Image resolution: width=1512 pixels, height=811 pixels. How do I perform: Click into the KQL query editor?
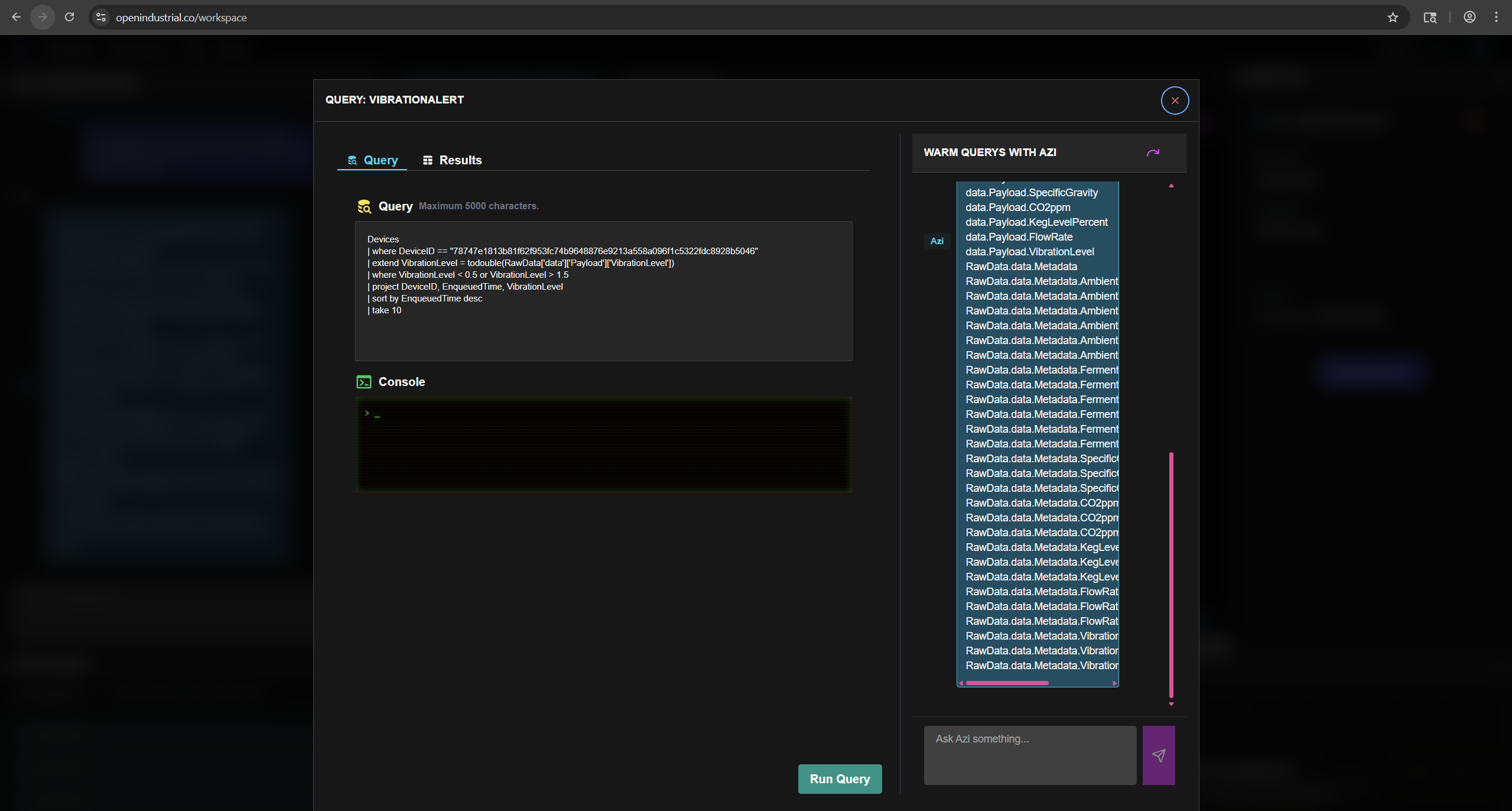click(603, 291)
